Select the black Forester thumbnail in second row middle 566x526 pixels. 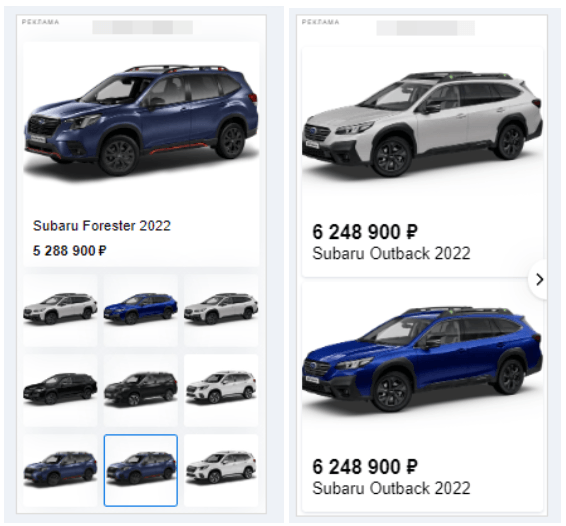coord(141,390)
